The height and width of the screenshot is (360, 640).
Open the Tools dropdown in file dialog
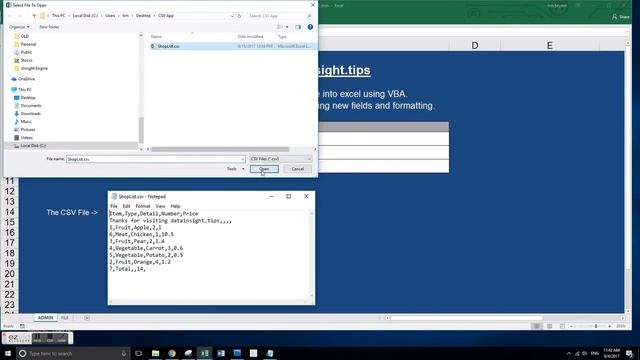pos(236,169)
